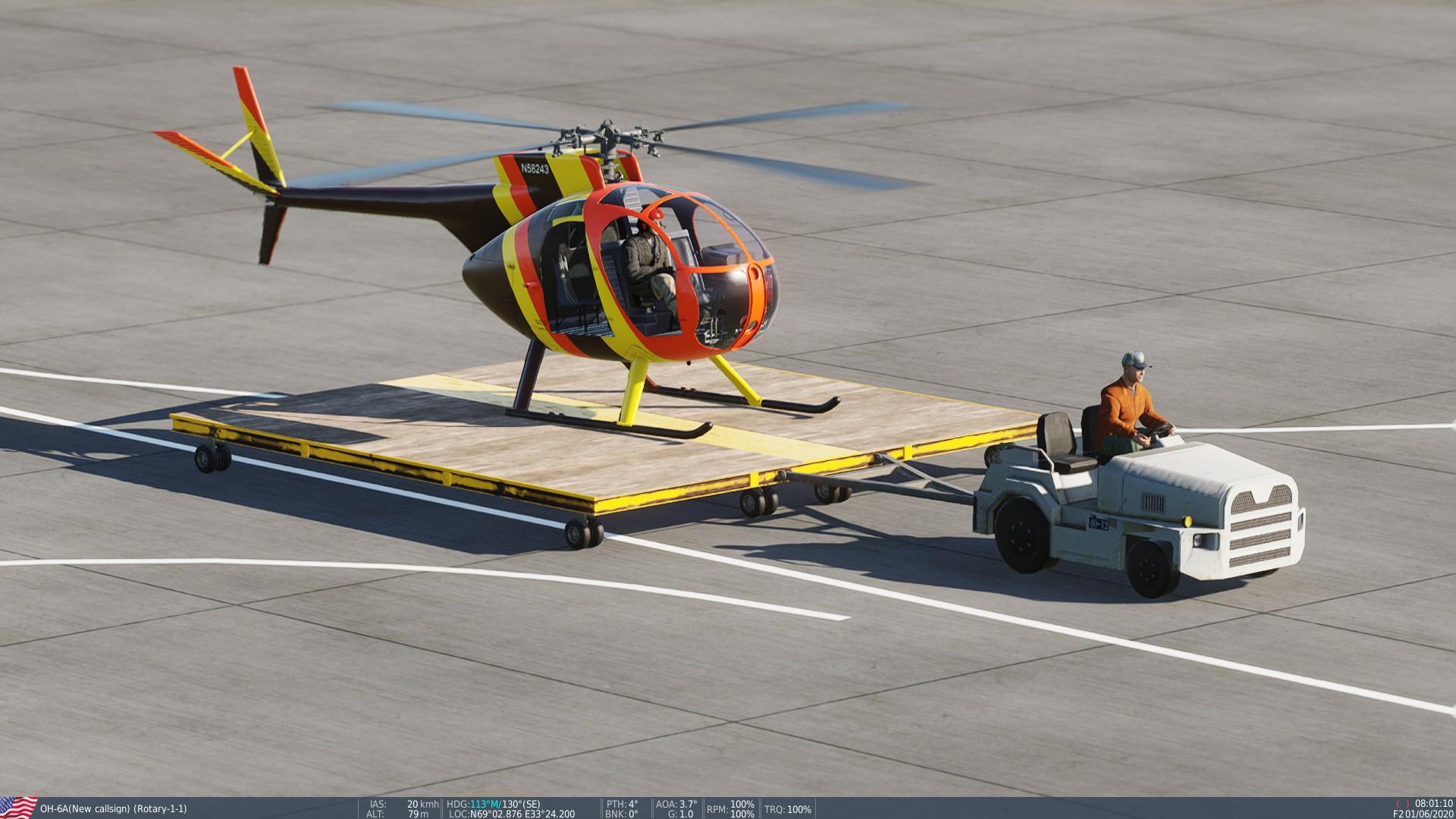
Task: Click the US flag icon in status bar
Action: coord(18,808)
